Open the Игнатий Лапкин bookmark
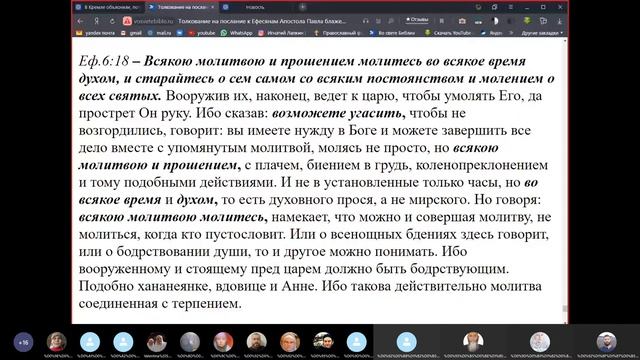The image size is (640, 360). (x=282, y=33)
